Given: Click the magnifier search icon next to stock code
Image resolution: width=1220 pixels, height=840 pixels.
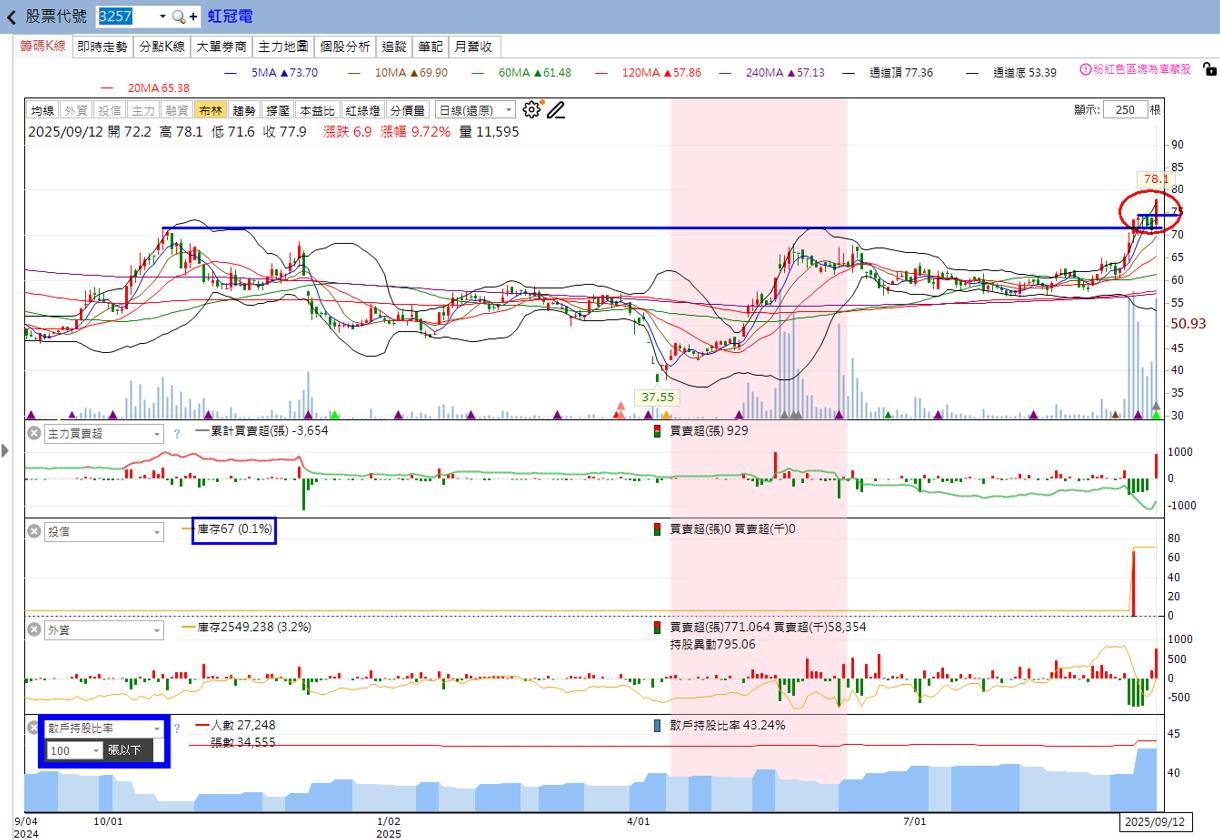Looking at the screenshot, I should 178,17.
